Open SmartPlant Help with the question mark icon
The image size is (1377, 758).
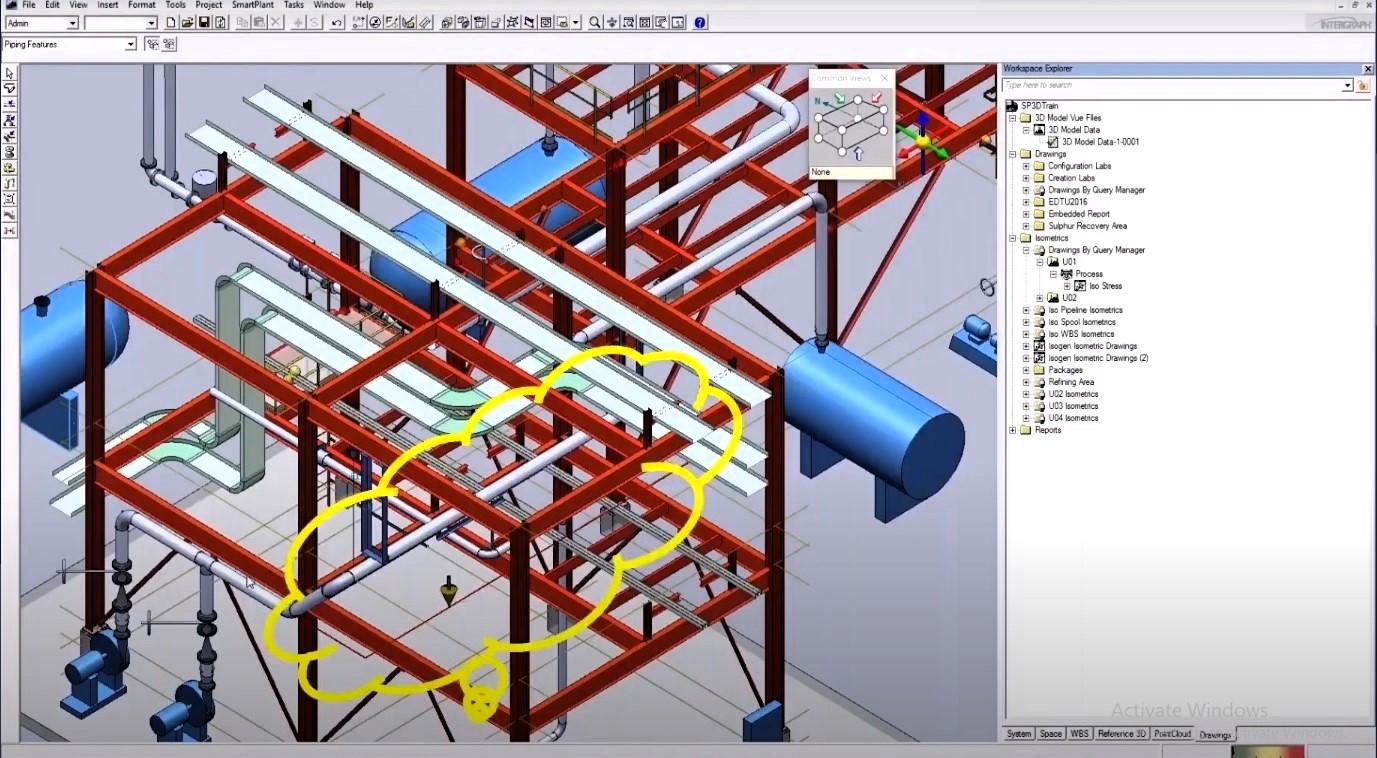699,22
